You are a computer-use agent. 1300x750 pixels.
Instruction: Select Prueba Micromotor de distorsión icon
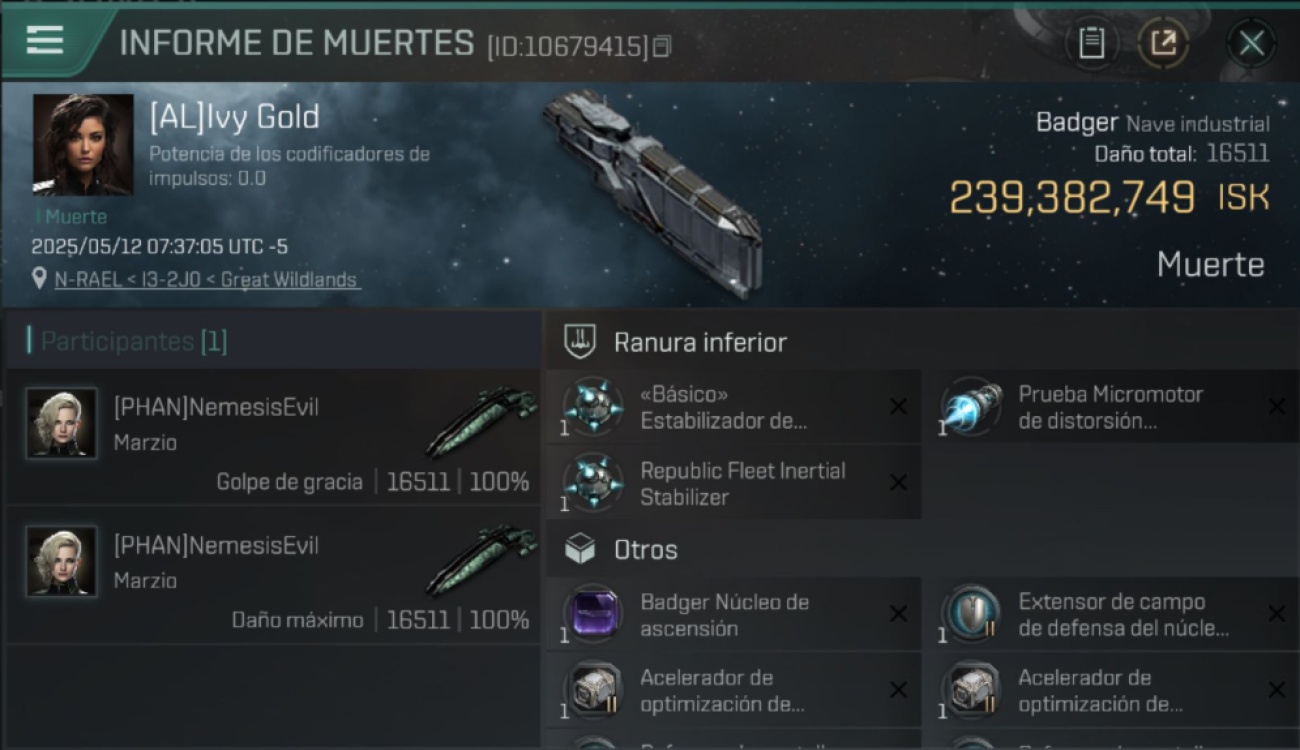971,407
